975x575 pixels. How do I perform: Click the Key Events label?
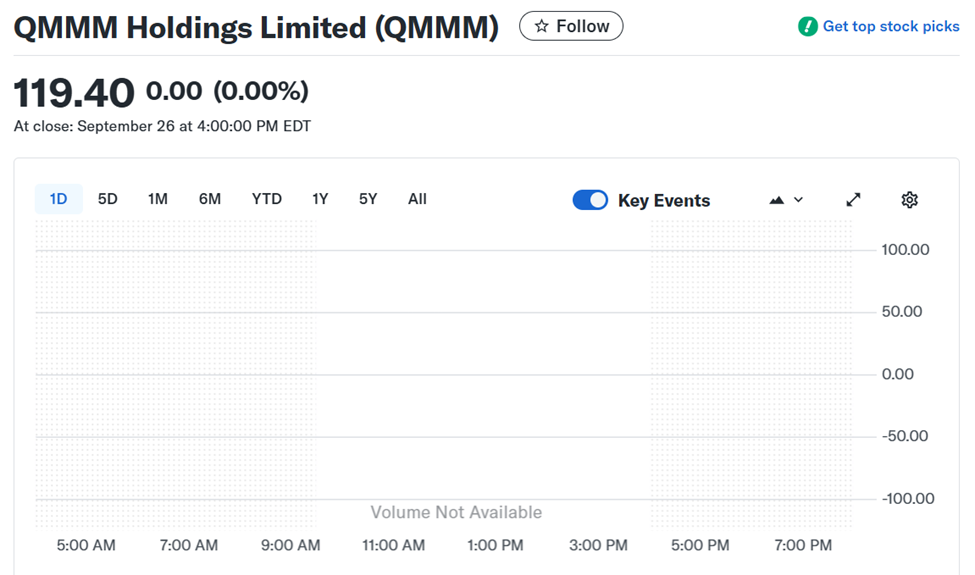click(x=664, y=201)
